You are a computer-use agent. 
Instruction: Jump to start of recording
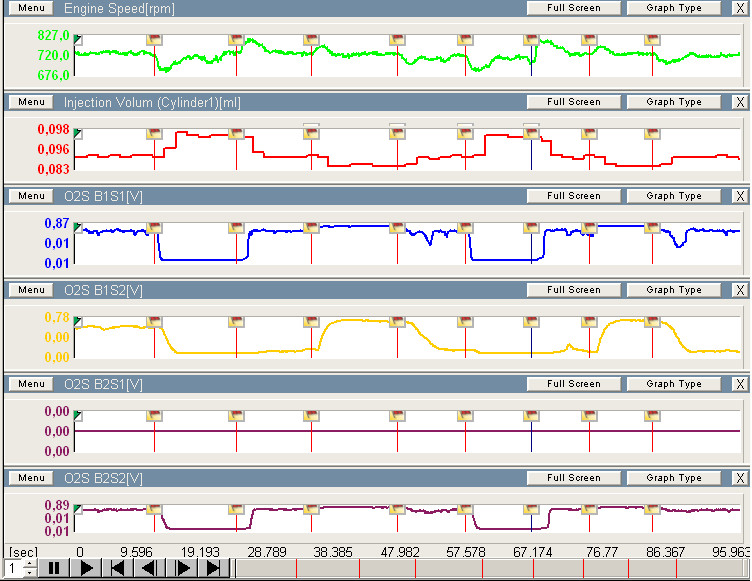point(118,568)
